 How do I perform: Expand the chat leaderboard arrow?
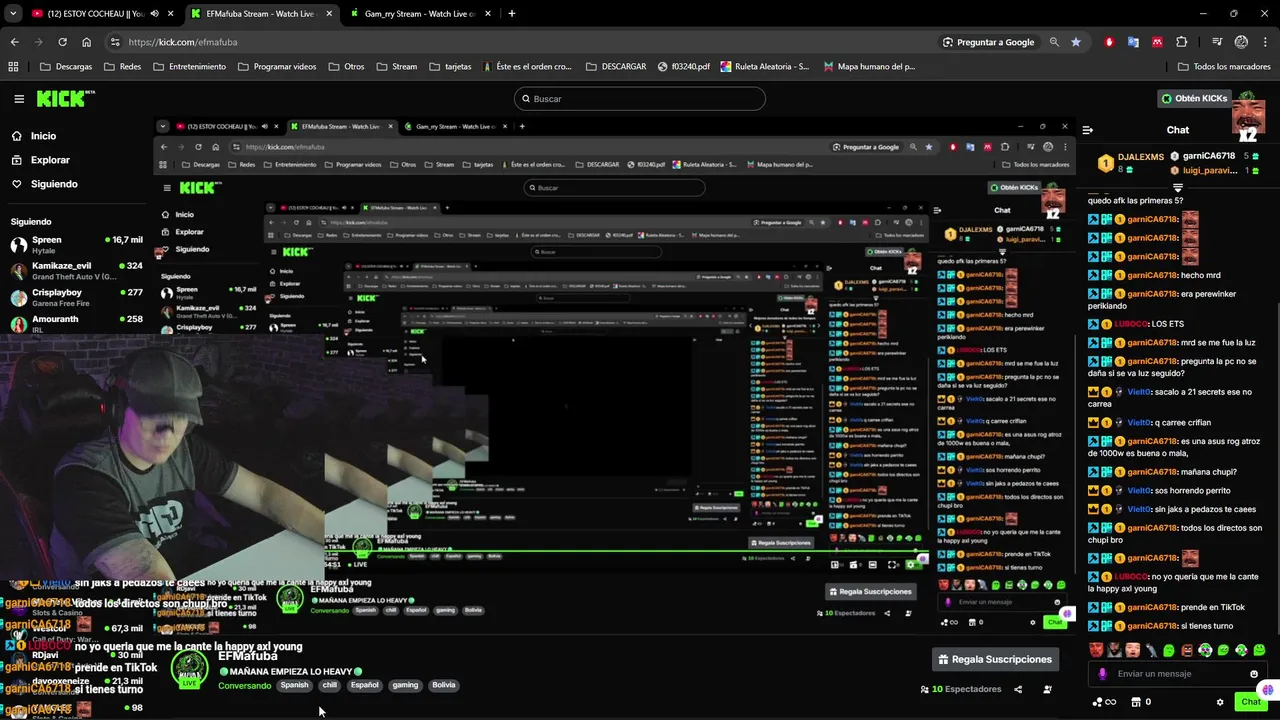tap(1178, 188)
